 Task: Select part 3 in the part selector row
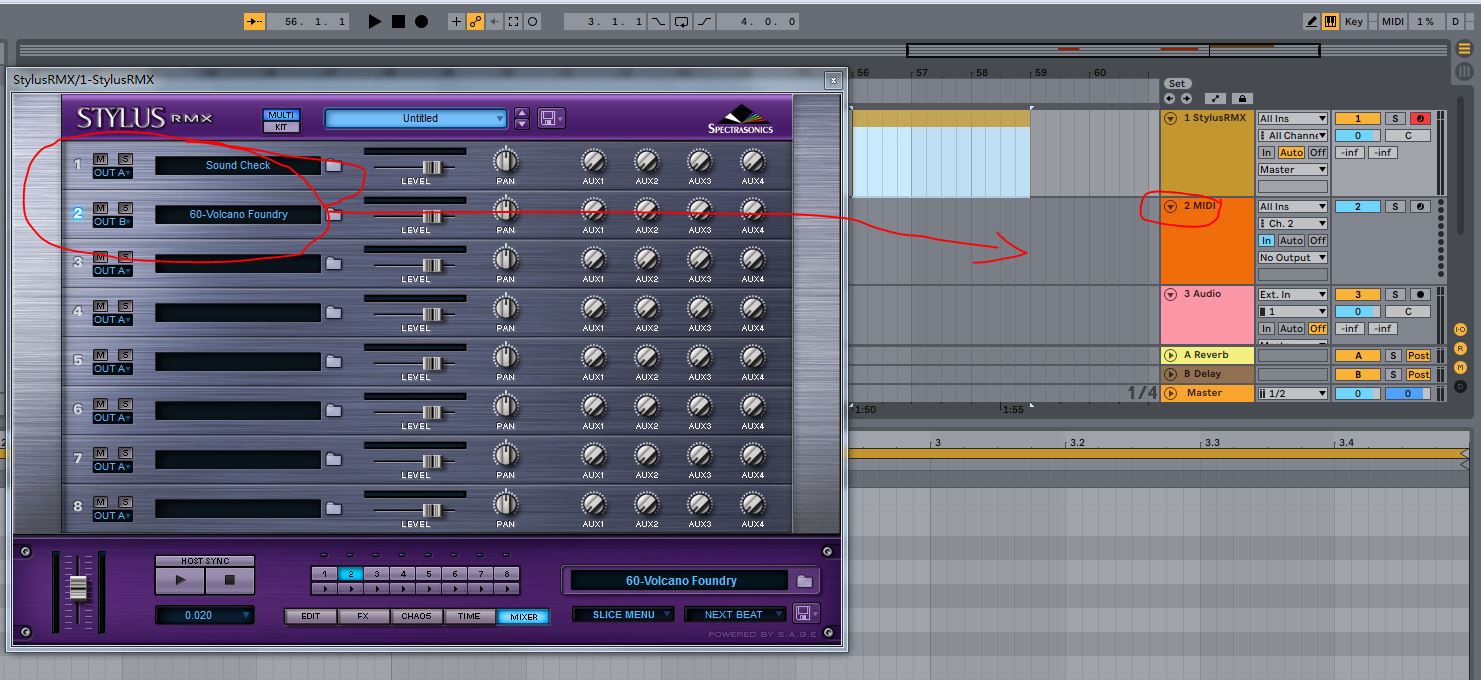point(377,574)
